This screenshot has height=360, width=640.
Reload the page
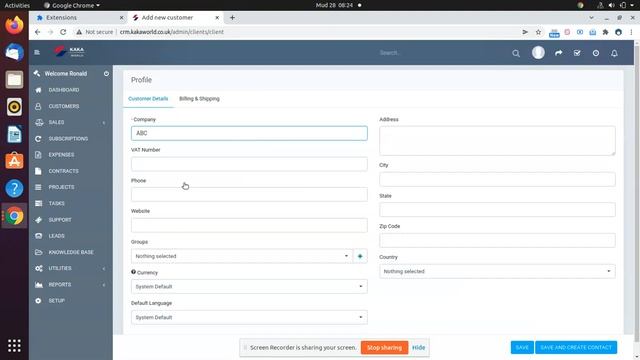pos(63,32)
